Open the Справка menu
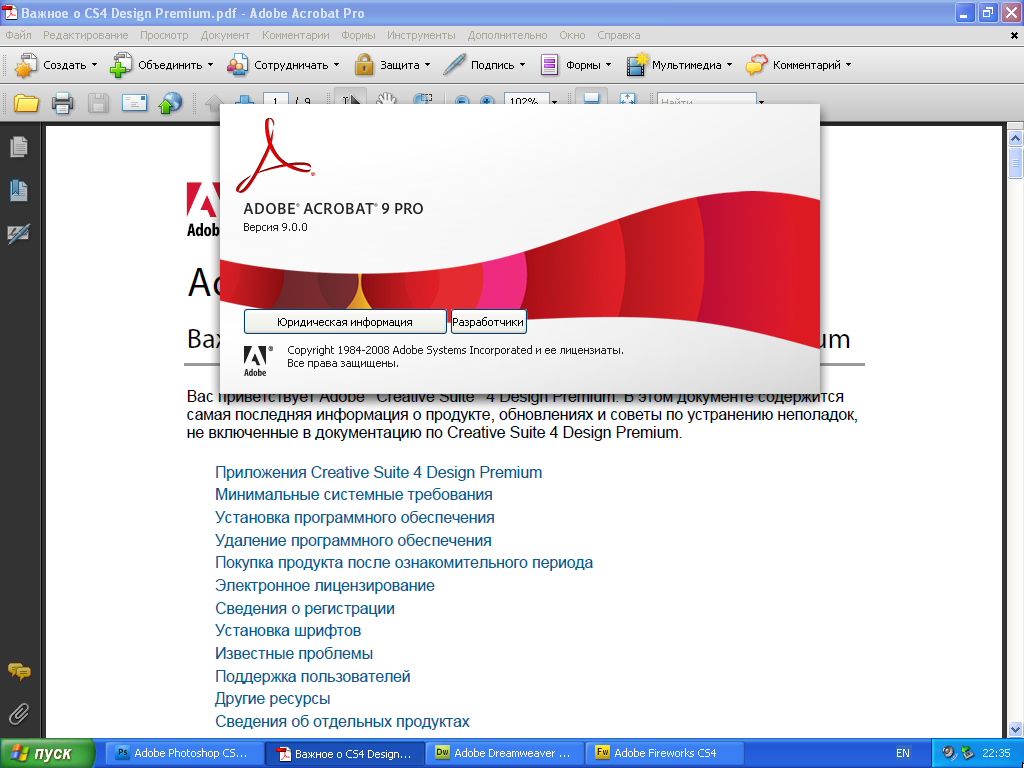This screenshot has height=768, width=1024. (x=618, y=35)
